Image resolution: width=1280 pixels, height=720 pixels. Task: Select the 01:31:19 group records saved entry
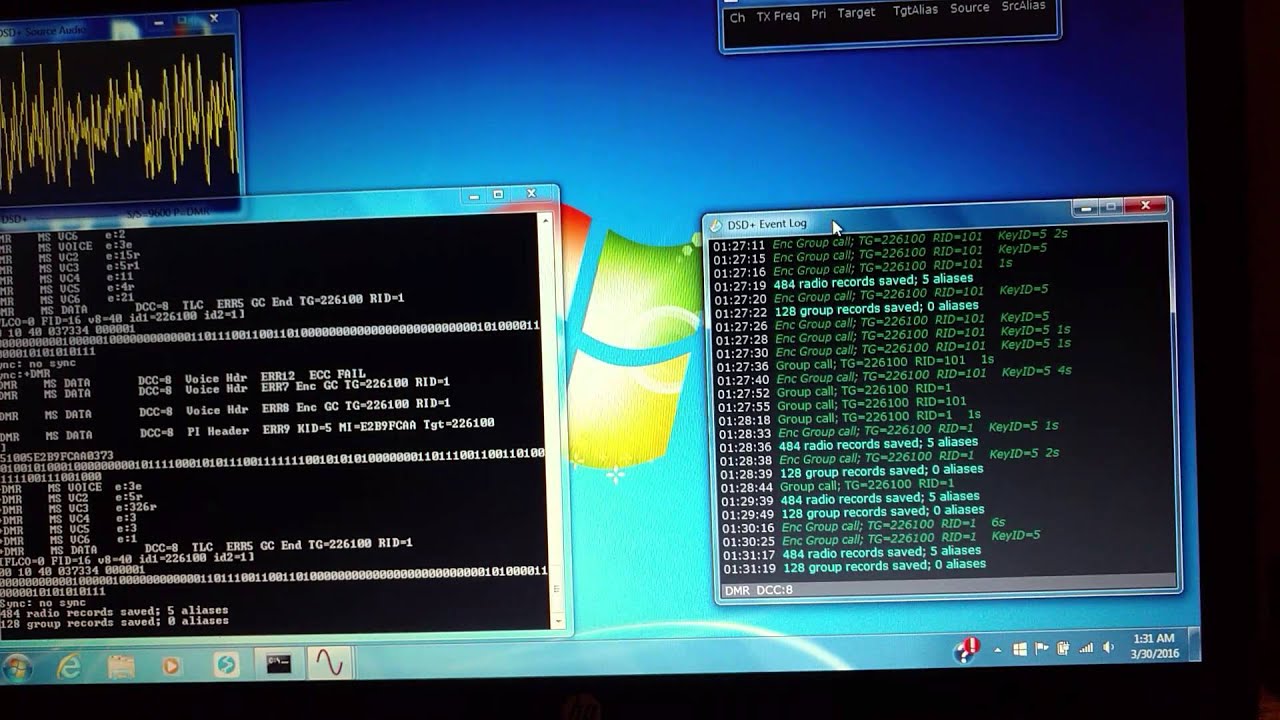pos(854,567)
